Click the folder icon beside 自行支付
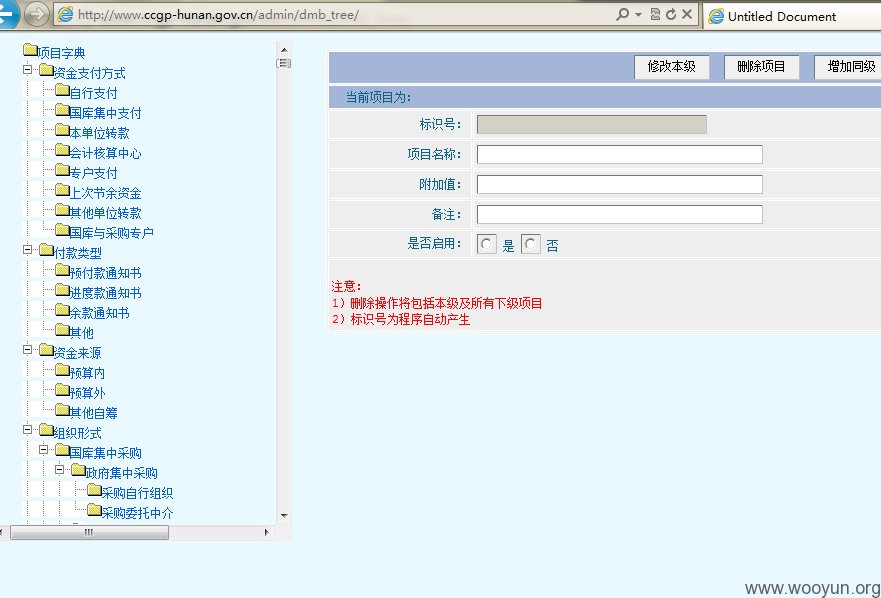881x598 pixels. (62, 90)
